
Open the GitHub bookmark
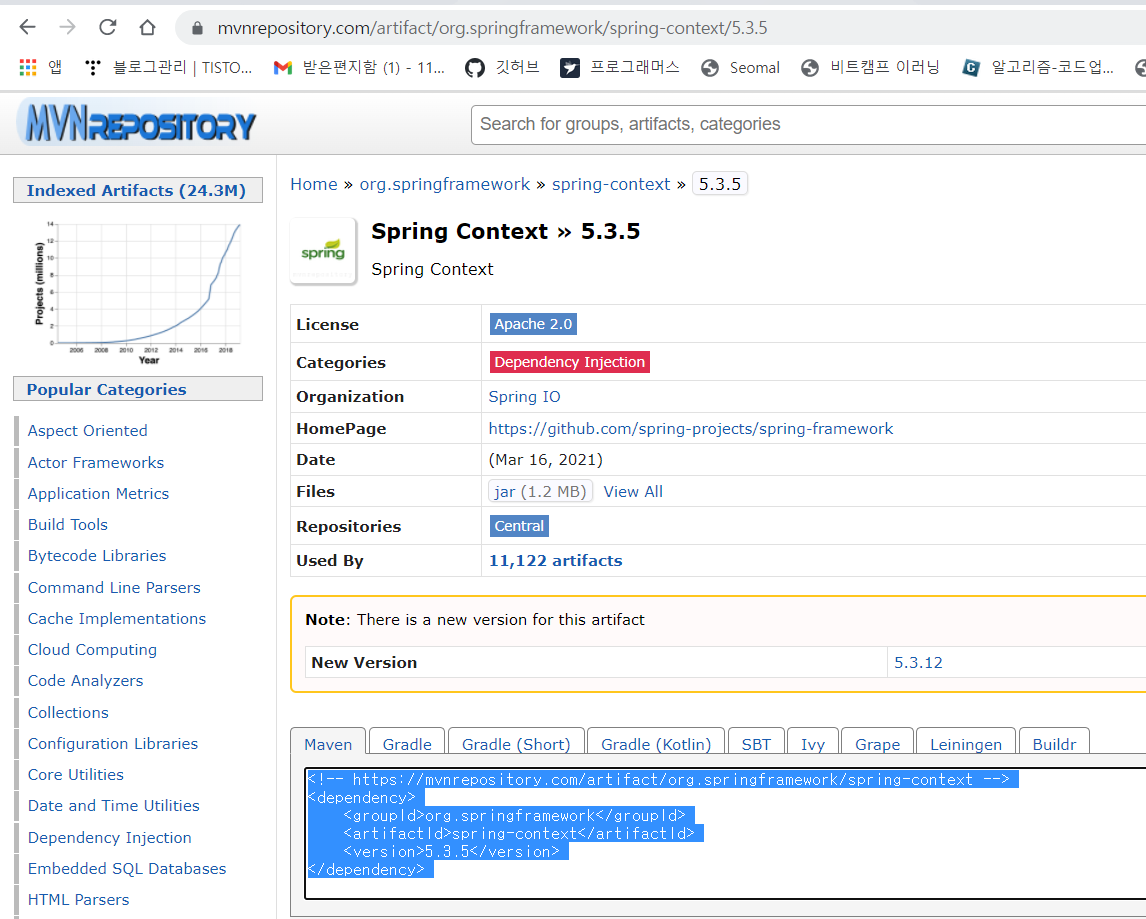502,67
